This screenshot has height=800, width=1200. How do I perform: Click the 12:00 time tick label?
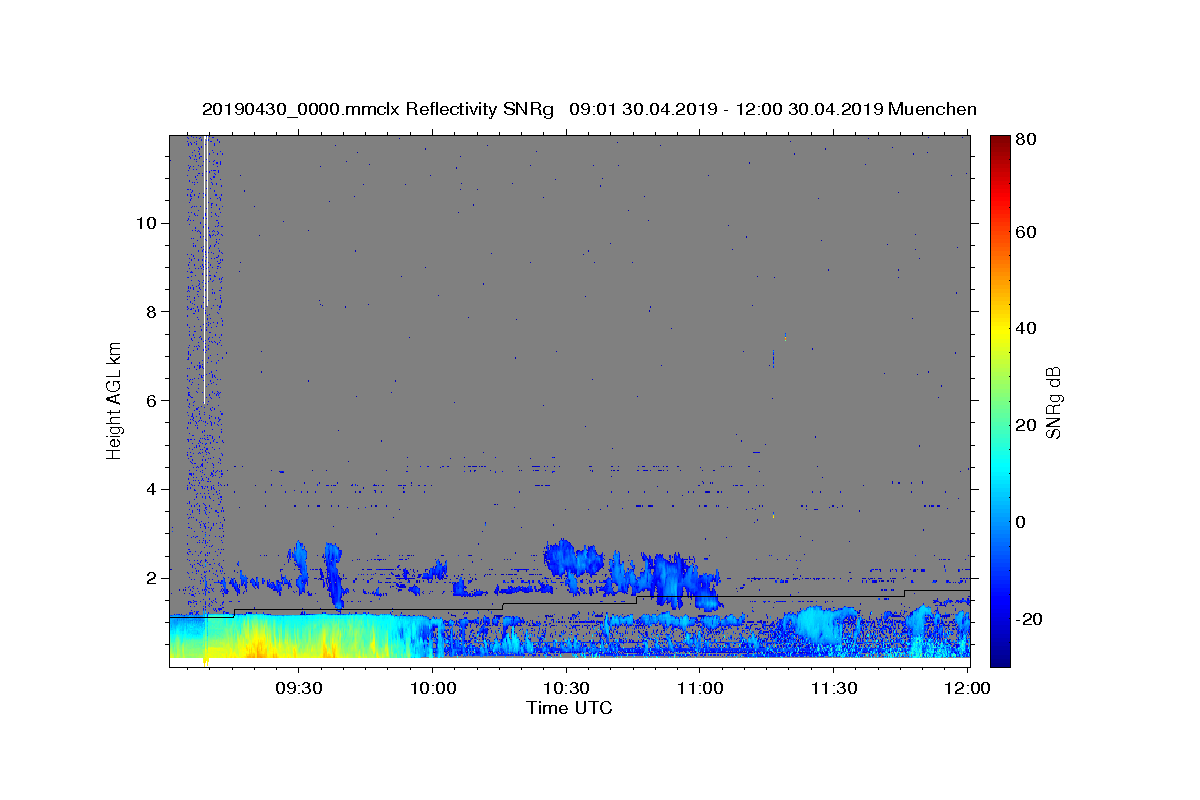point(967,688)
